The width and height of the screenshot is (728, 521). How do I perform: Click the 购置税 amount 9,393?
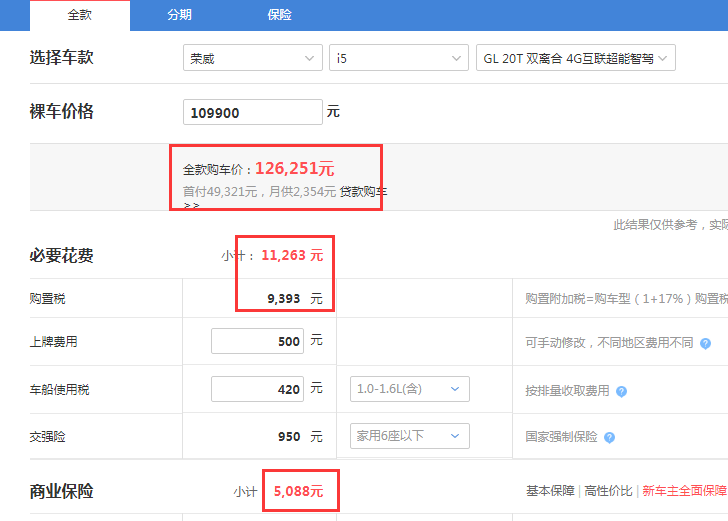284,299
